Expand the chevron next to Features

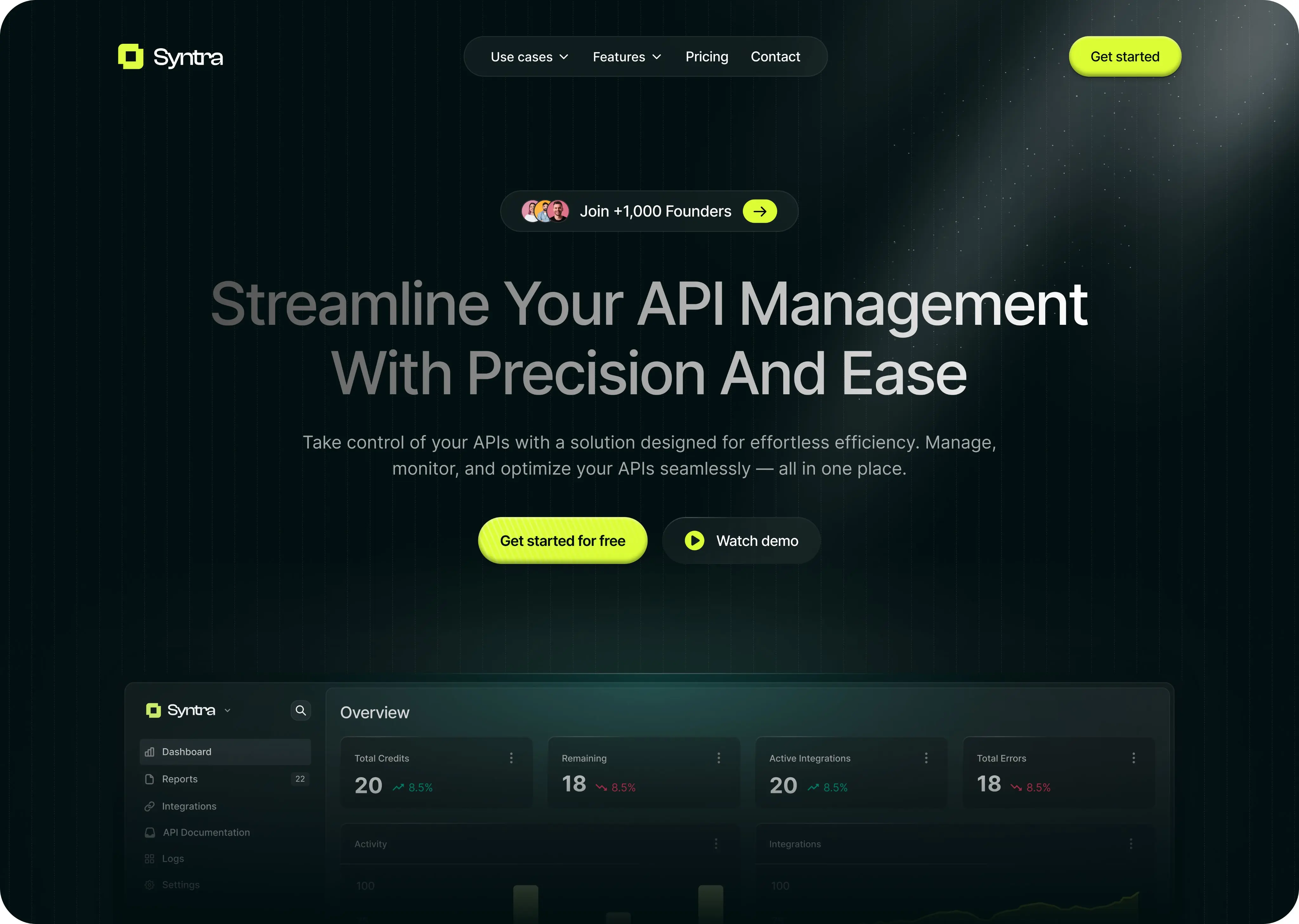click(x=656, y=57)
